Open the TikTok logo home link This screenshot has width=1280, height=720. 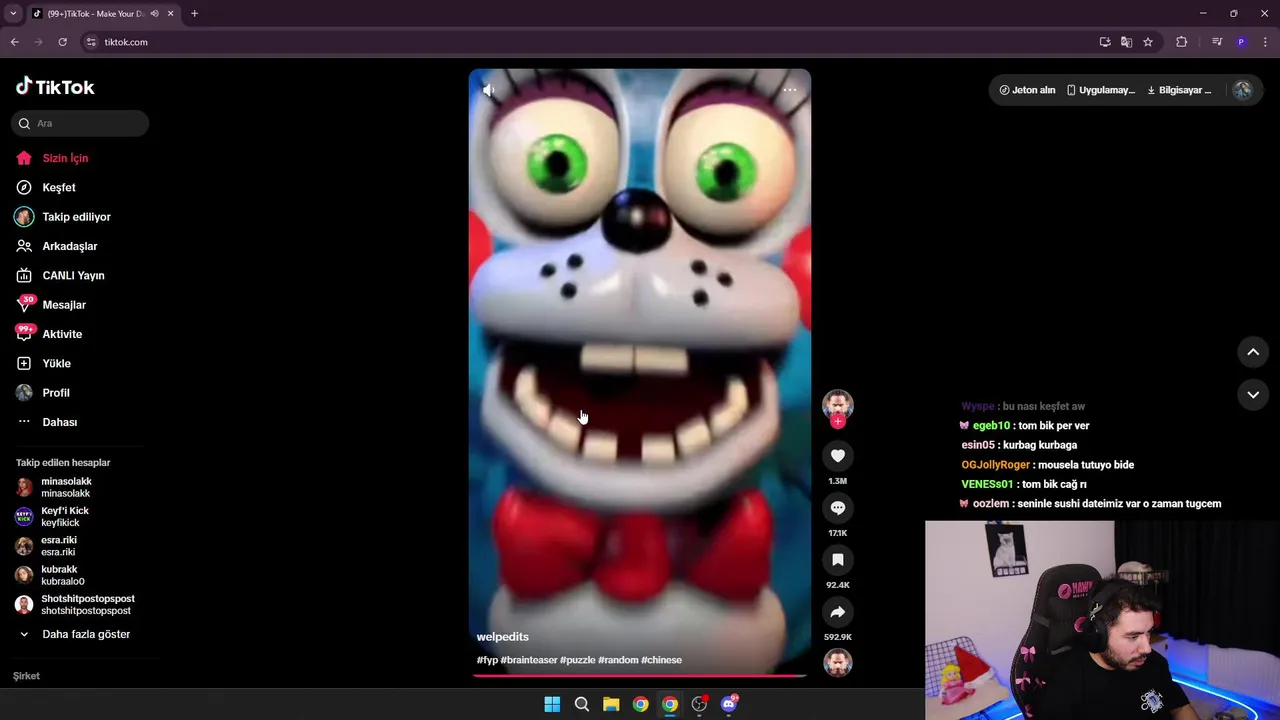pyautogui.click(x=55, y=87)
